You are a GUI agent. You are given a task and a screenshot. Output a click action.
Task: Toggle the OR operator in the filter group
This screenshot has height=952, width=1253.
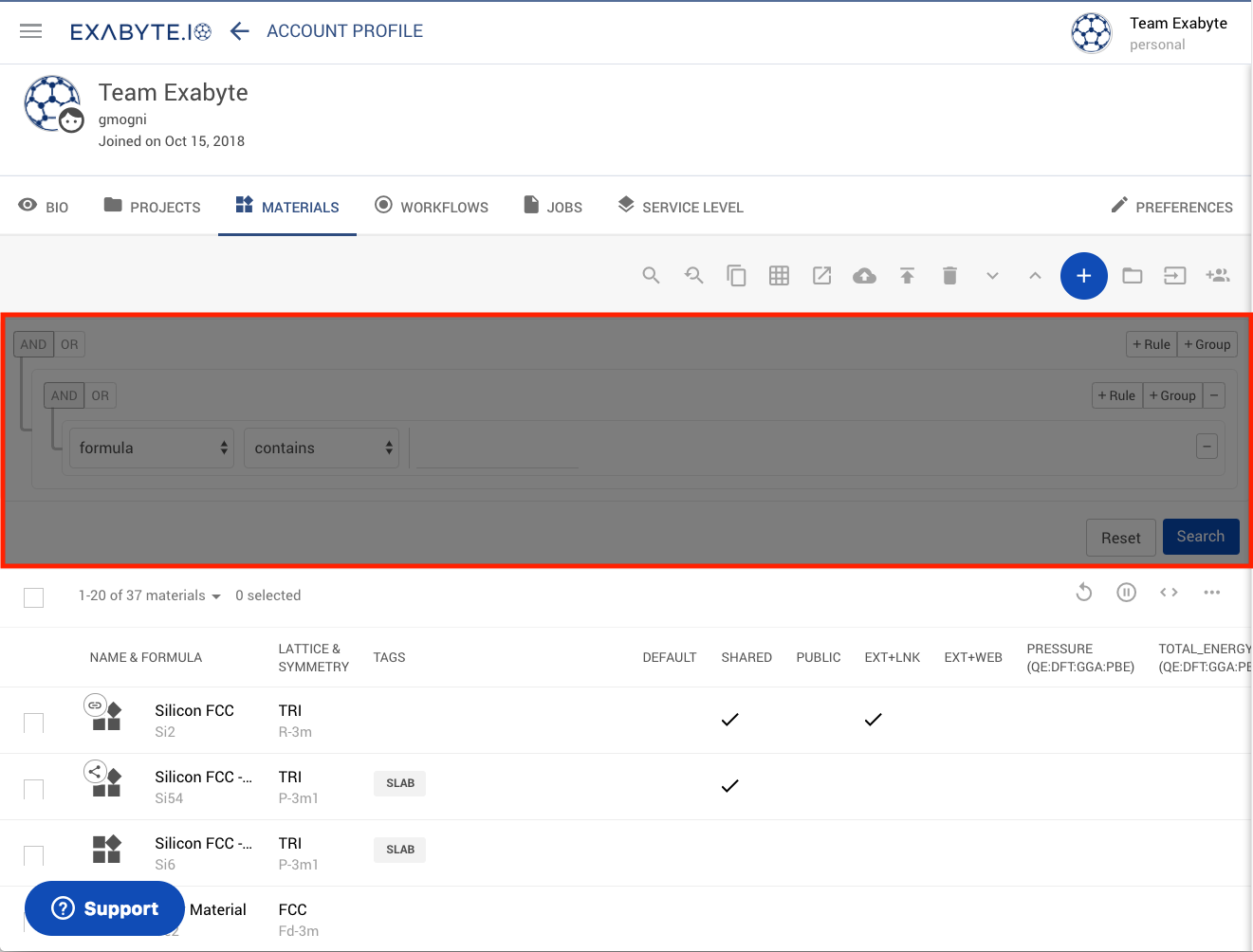click(101, 395)
